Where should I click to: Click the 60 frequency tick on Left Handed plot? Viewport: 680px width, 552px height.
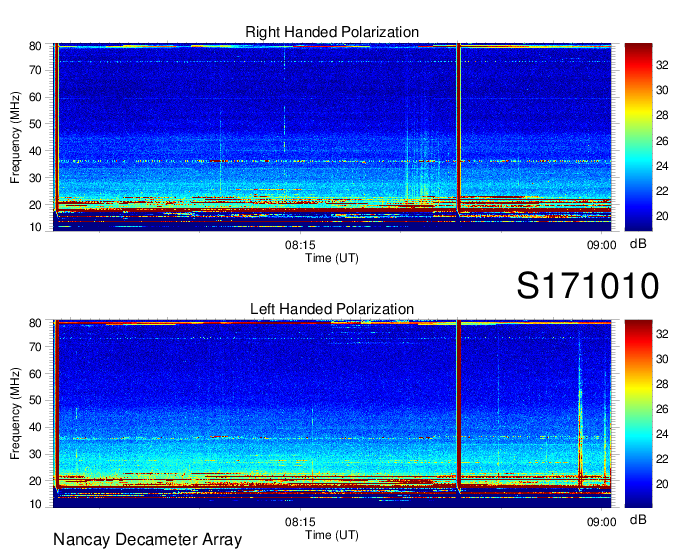(x=35, y=374)
